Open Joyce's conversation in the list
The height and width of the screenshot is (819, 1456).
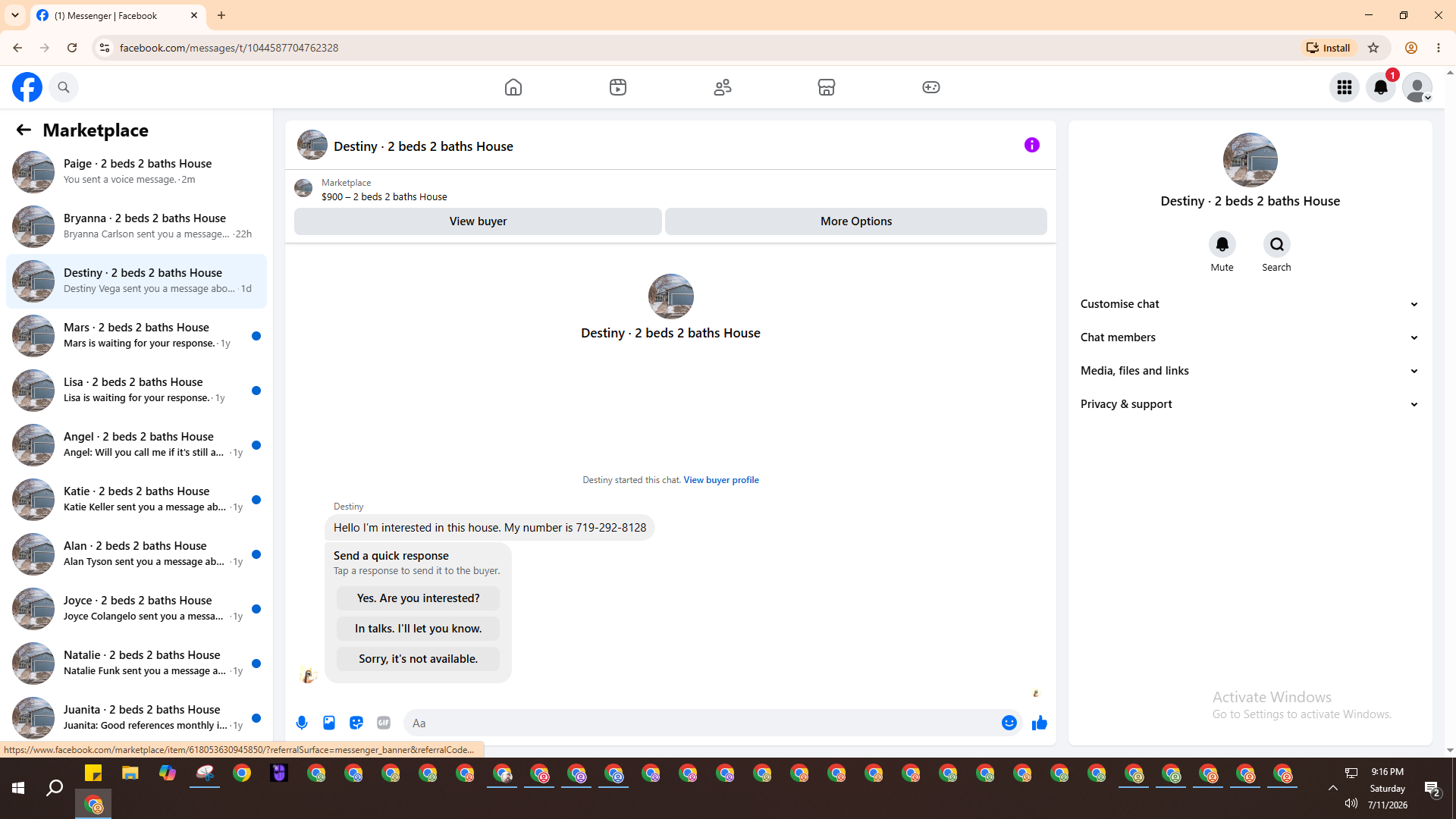coord(136,608)
